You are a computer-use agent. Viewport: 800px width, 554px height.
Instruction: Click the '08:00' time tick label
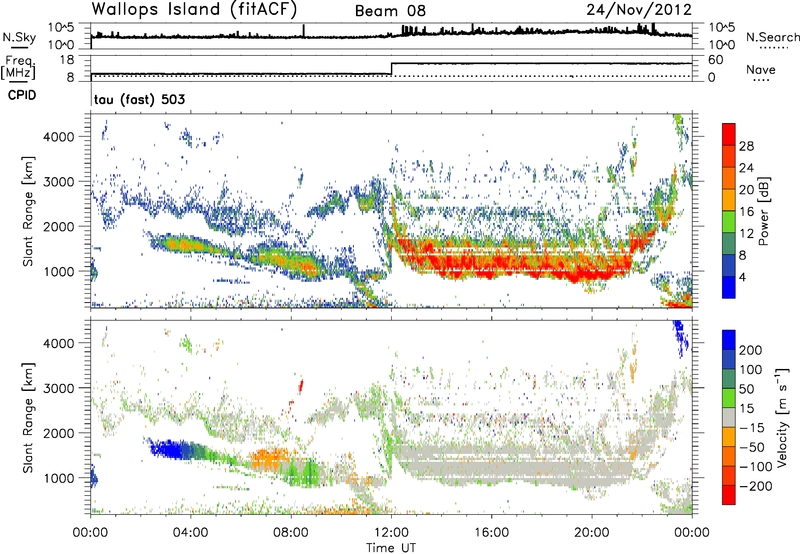[x=291, y=533]
